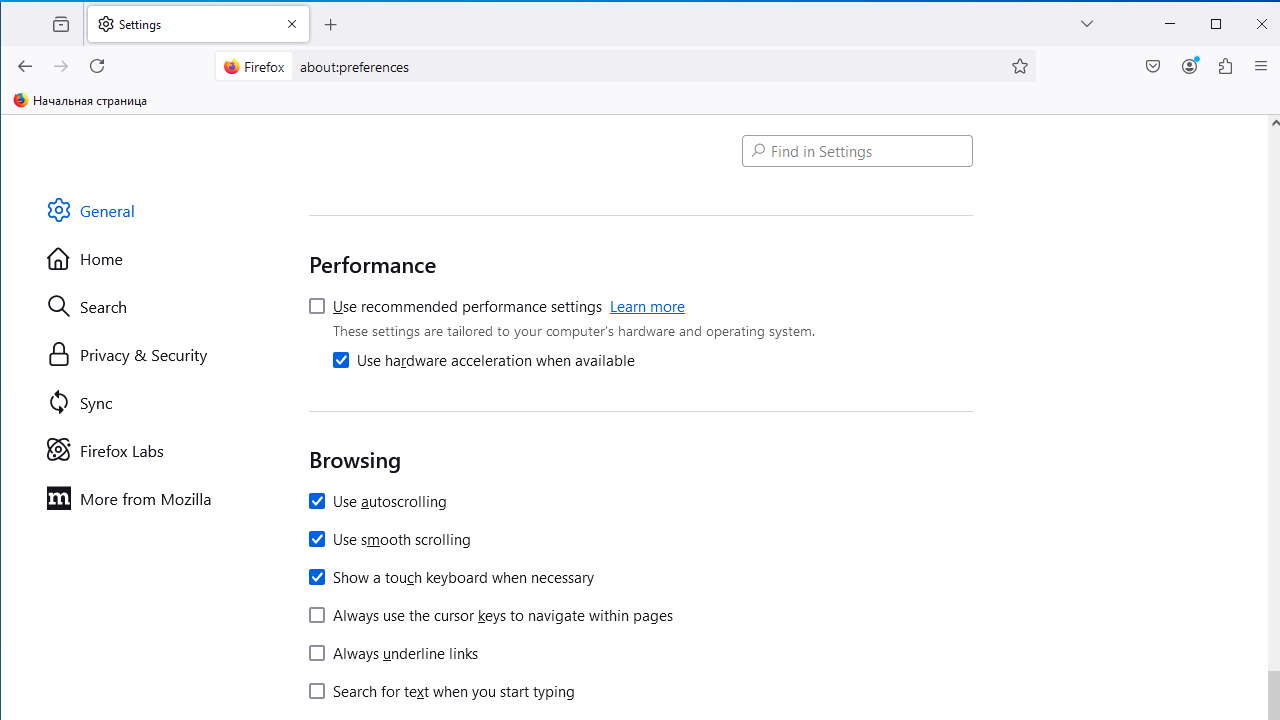Go back with the arrow icon

coord(25,66)
